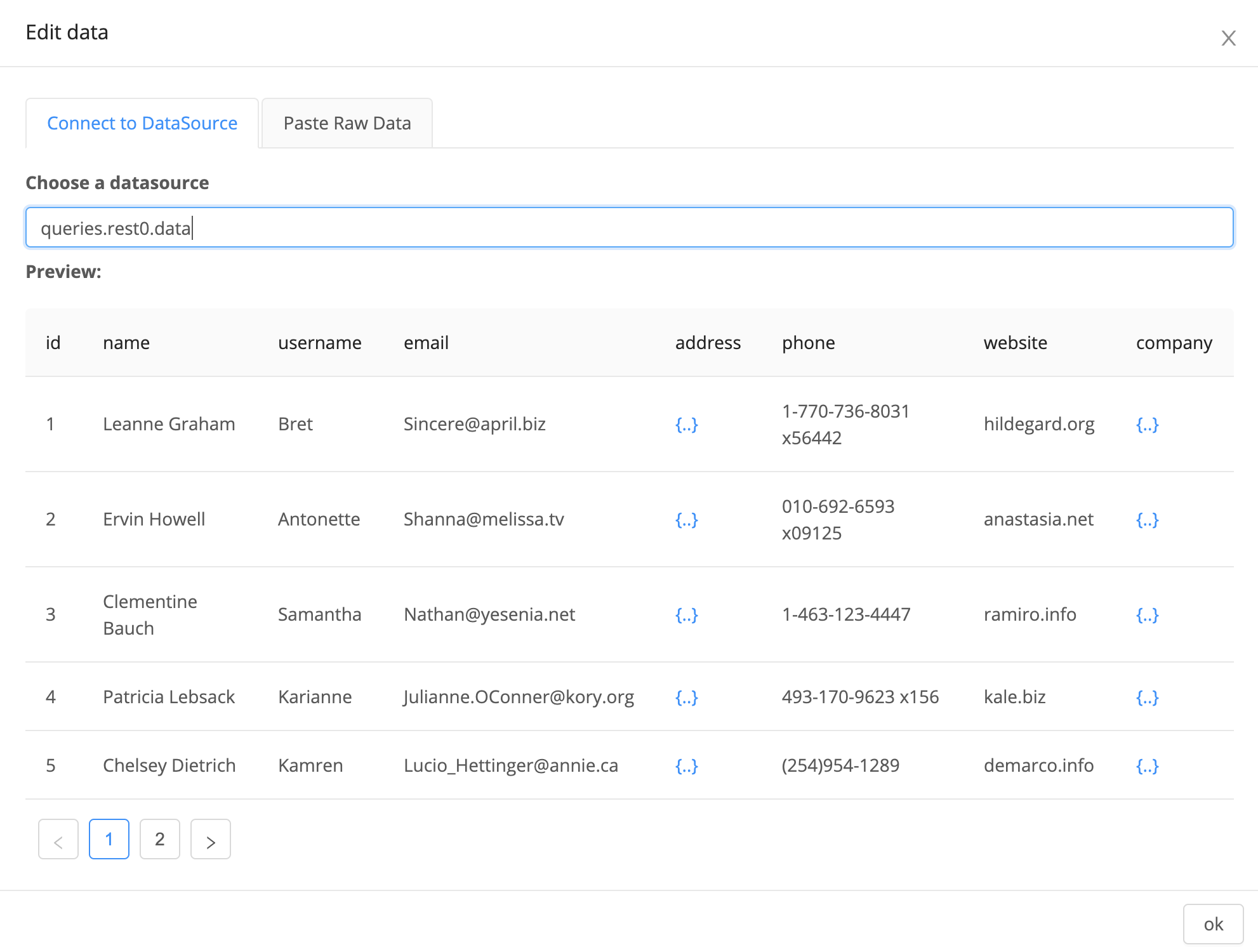The height and width of the screenshot is (952, 1258).
Task: Confirm with the ok button
Action: tap(1213, 924)
